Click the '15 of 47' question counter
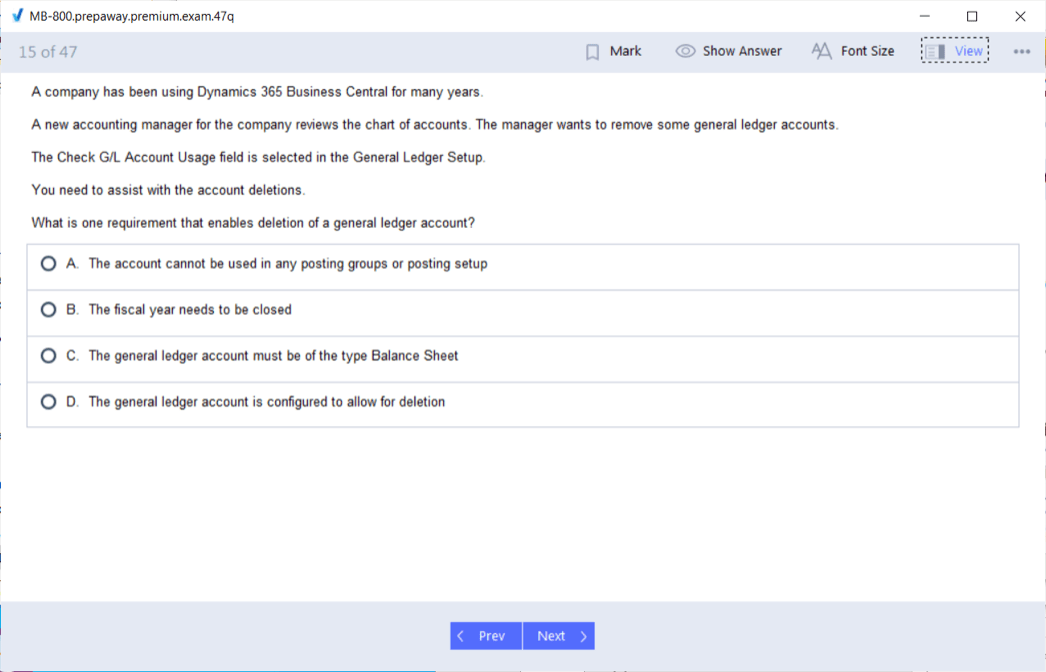This screenshot has height=672, width=1046. 48,52
